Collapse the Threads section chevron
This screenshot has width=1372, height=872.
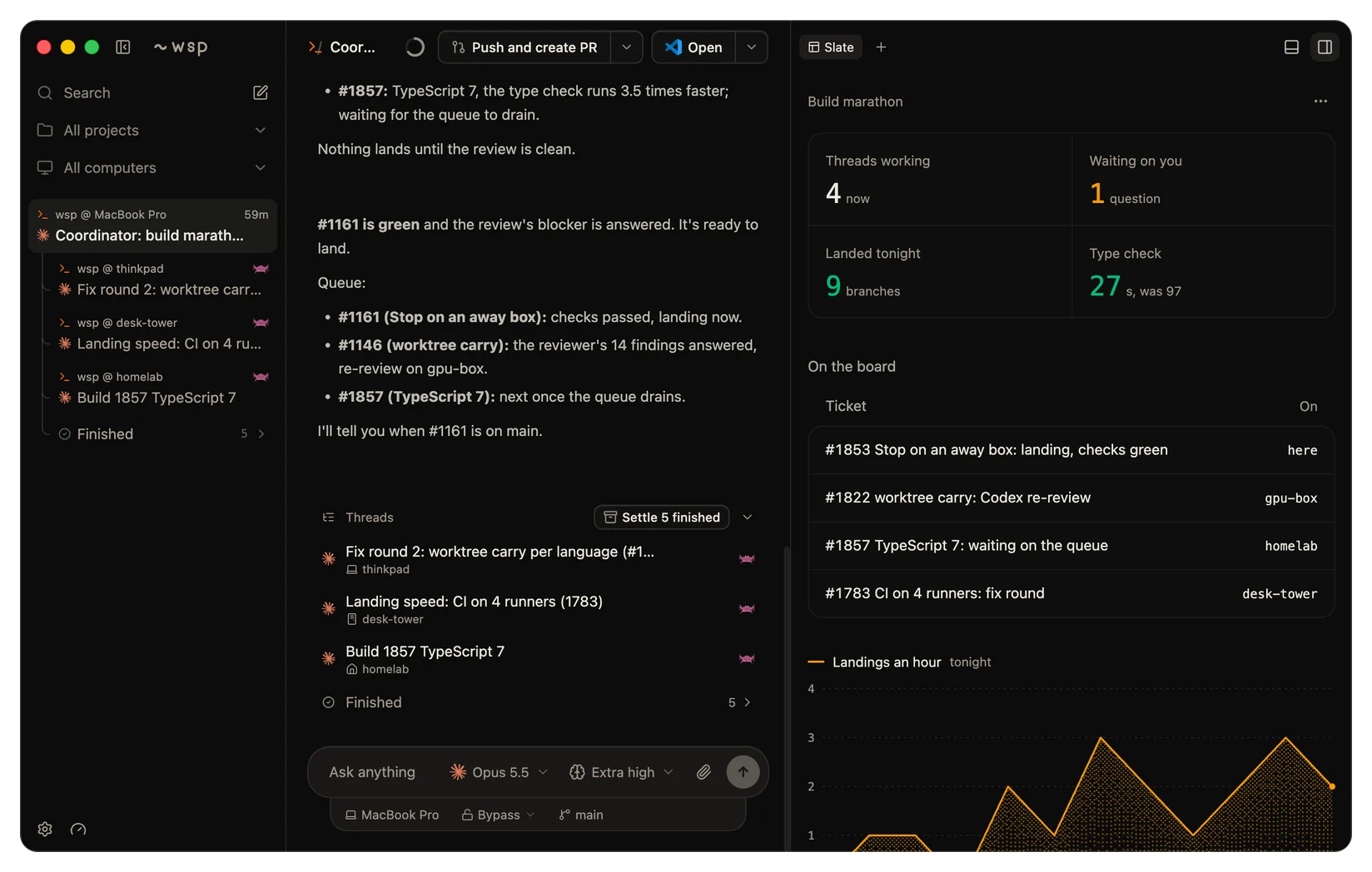point(748,518)
